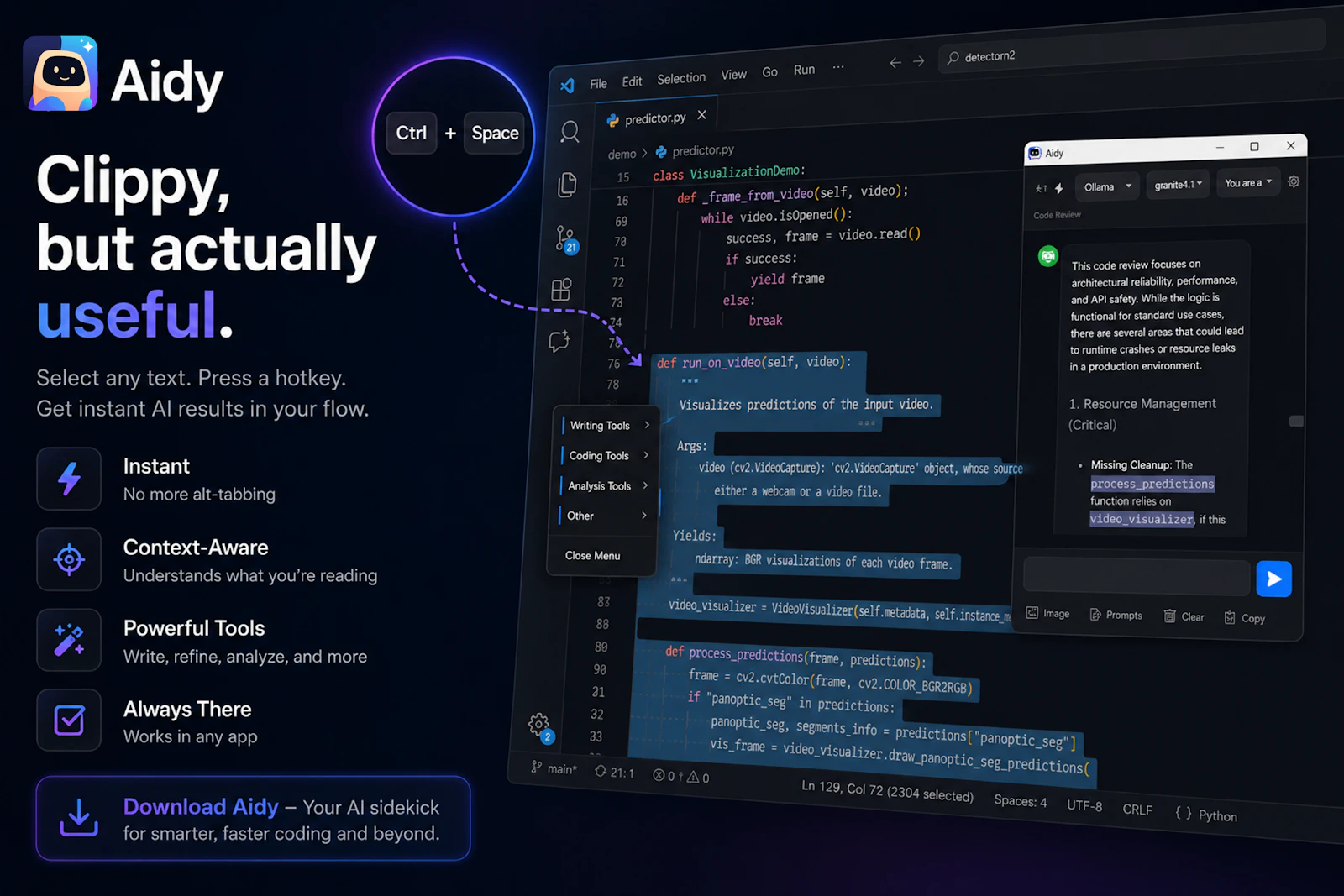The image size is (1344, 896).
Task: Click the Always There checkmark feature icon
Action: (69, 720)
